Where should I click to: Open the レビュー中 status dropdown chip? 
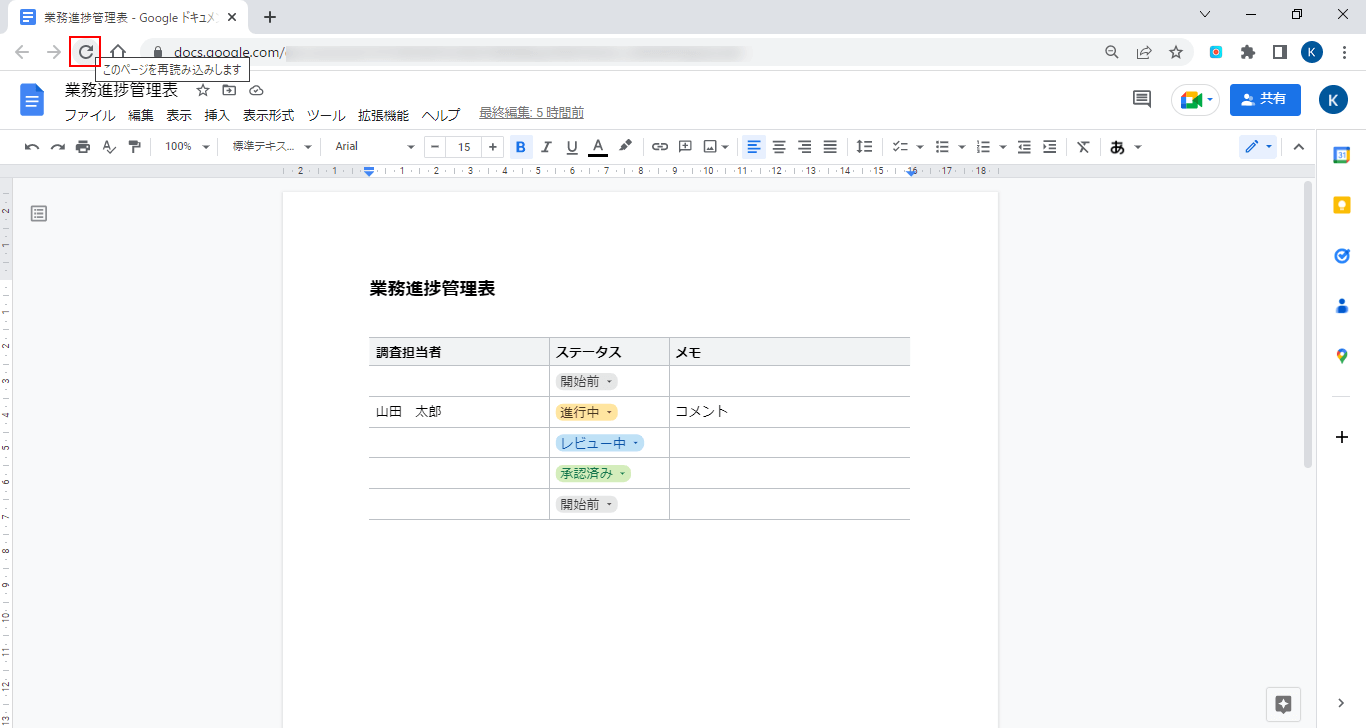600,443
